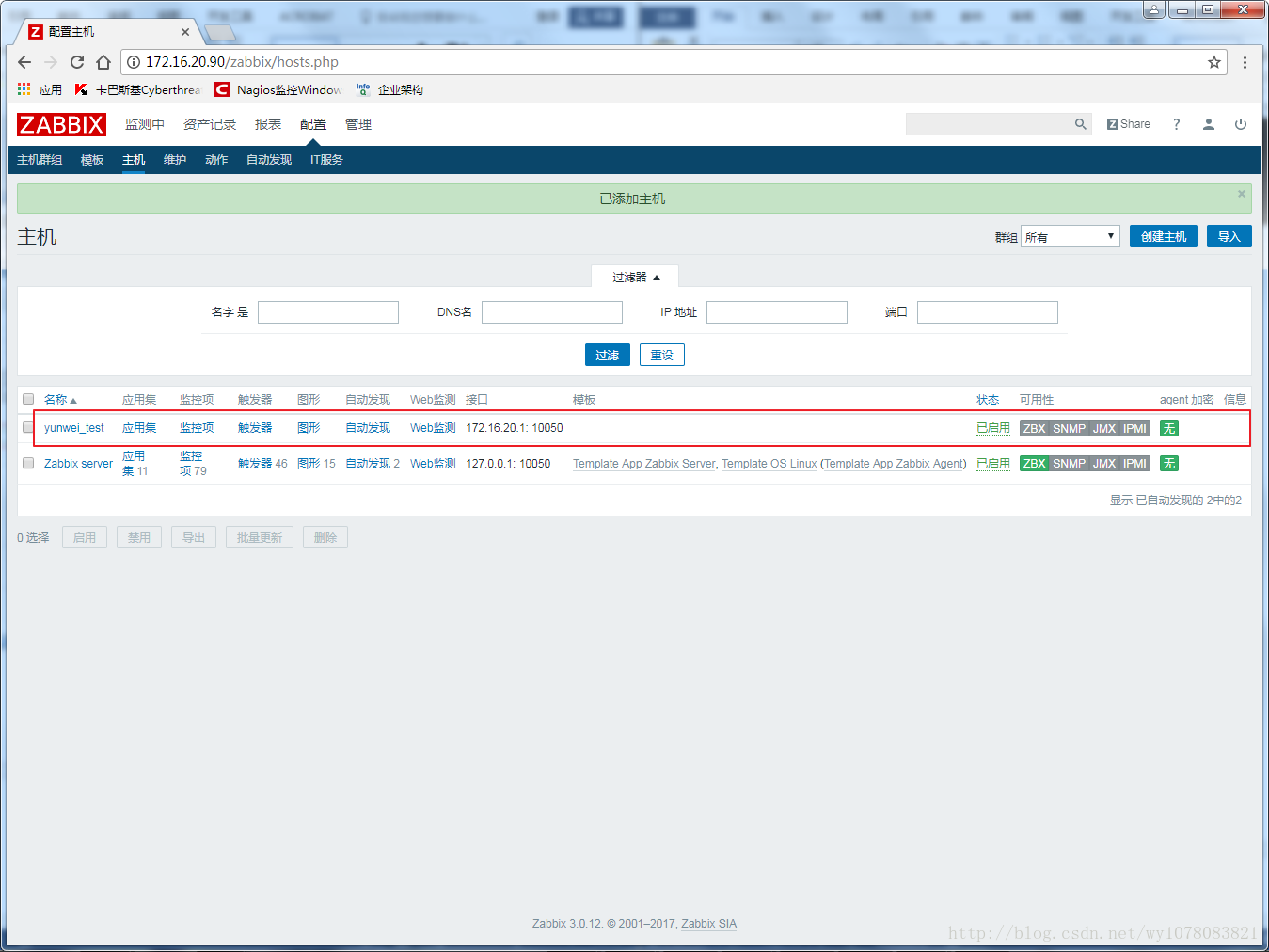
Task: Collapse the 过滤器 filter panel
Action: click(636, 278)
